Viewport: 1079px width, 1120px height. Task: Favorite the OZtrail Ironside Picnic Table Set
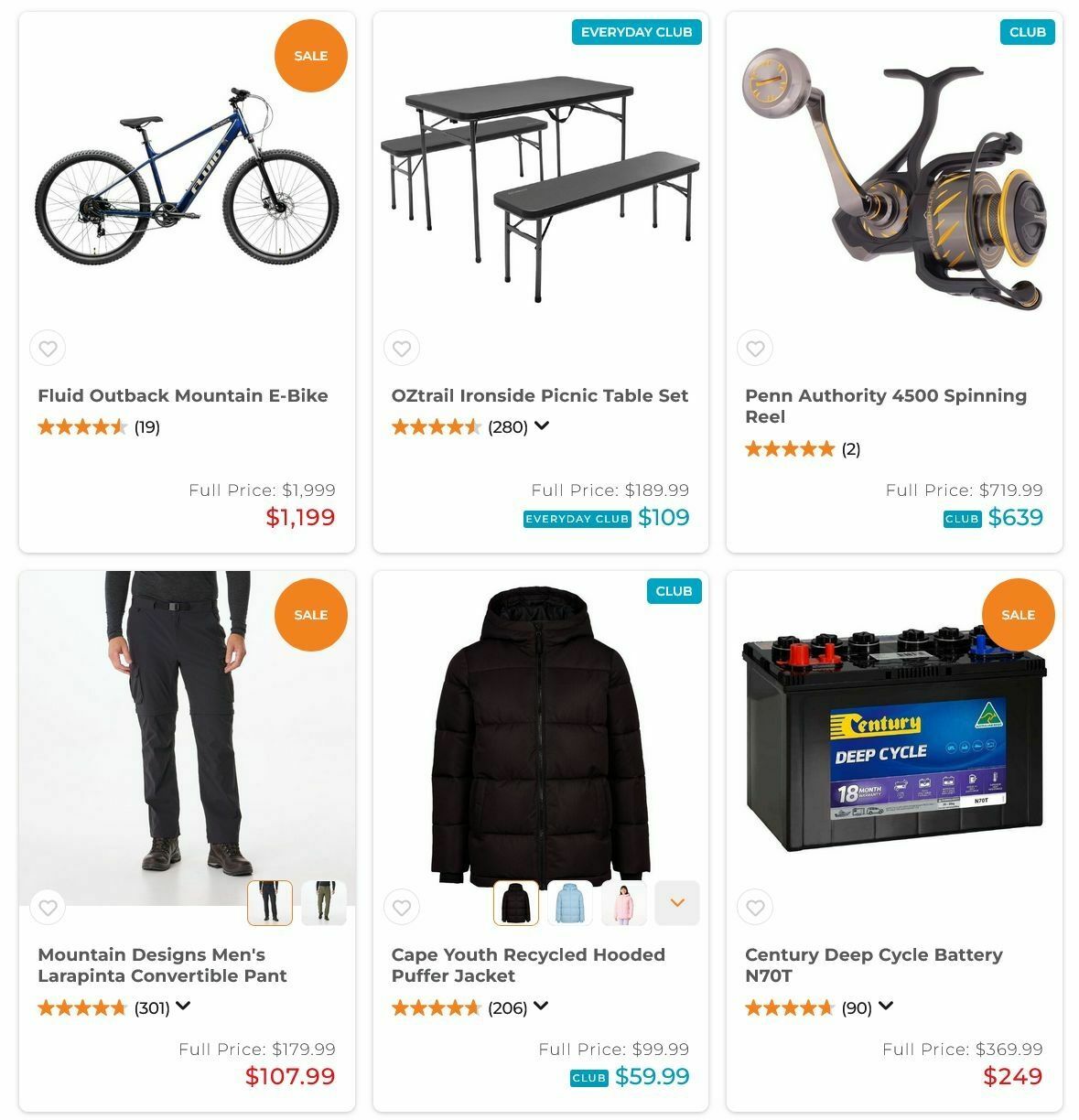(x=402, y=348)
